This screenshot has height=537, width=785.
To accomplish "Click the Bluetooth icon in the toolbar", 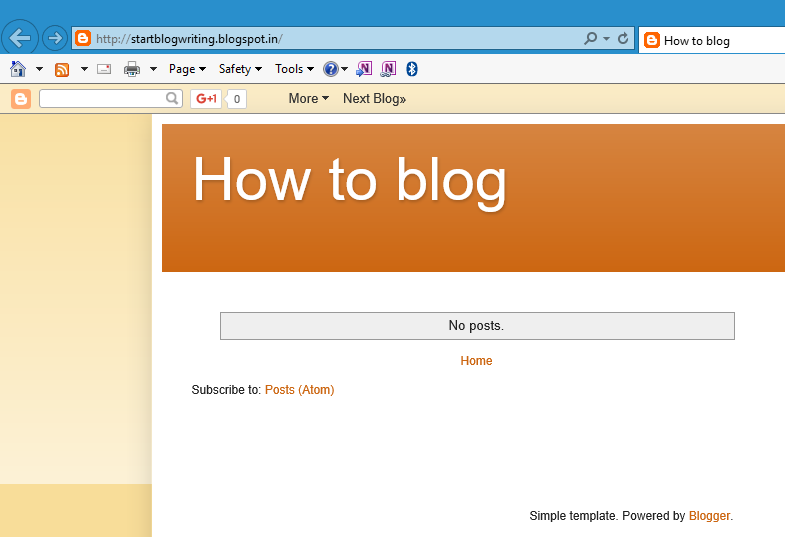I will (412, 69).
